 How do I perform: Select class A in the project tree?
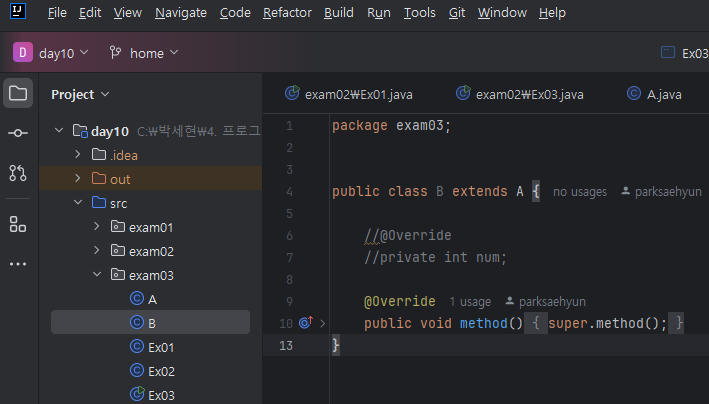(x=150, y=299)
